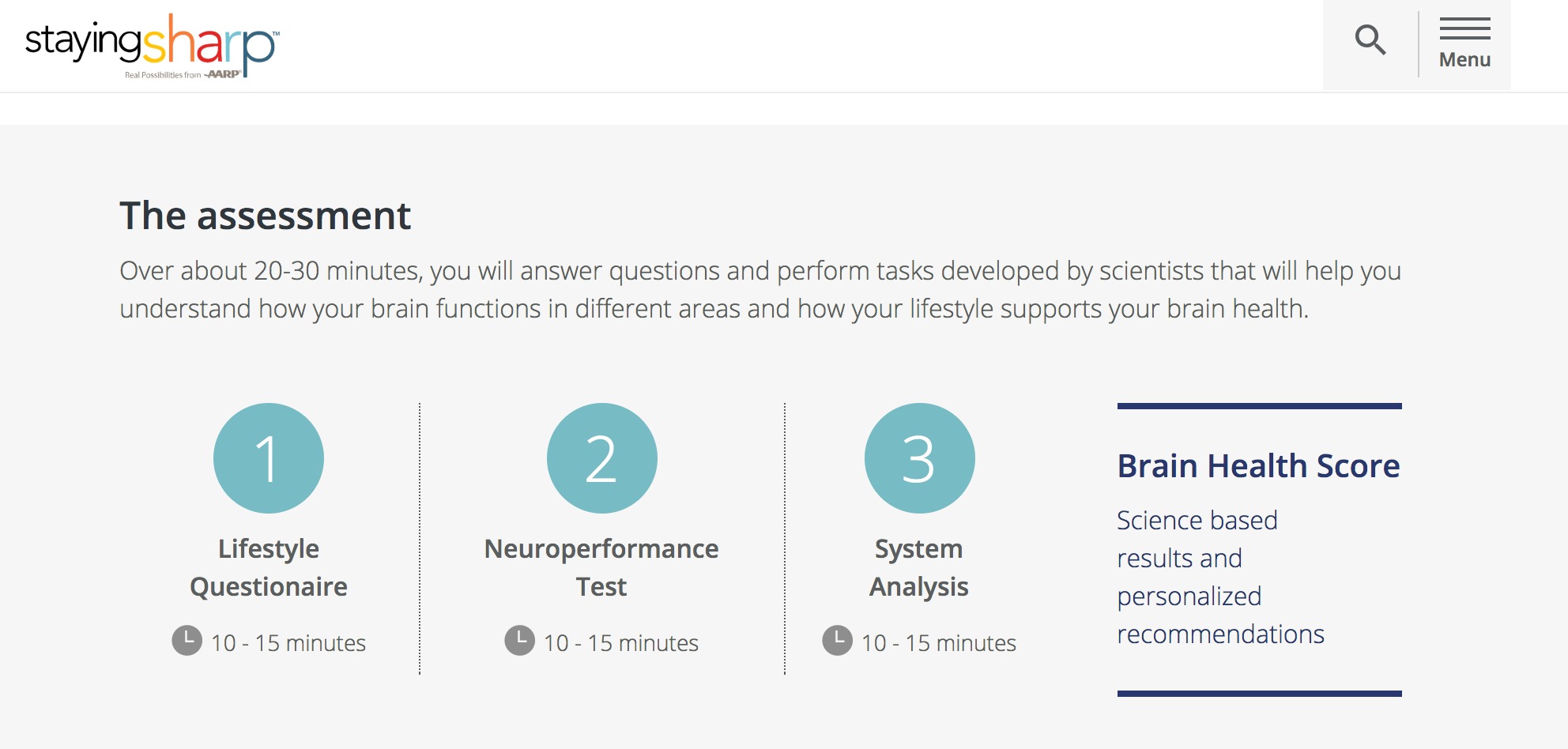Click the Neuroperformance Test label
The width and height of the screenshot is (1568, 749).
point(601,567)
